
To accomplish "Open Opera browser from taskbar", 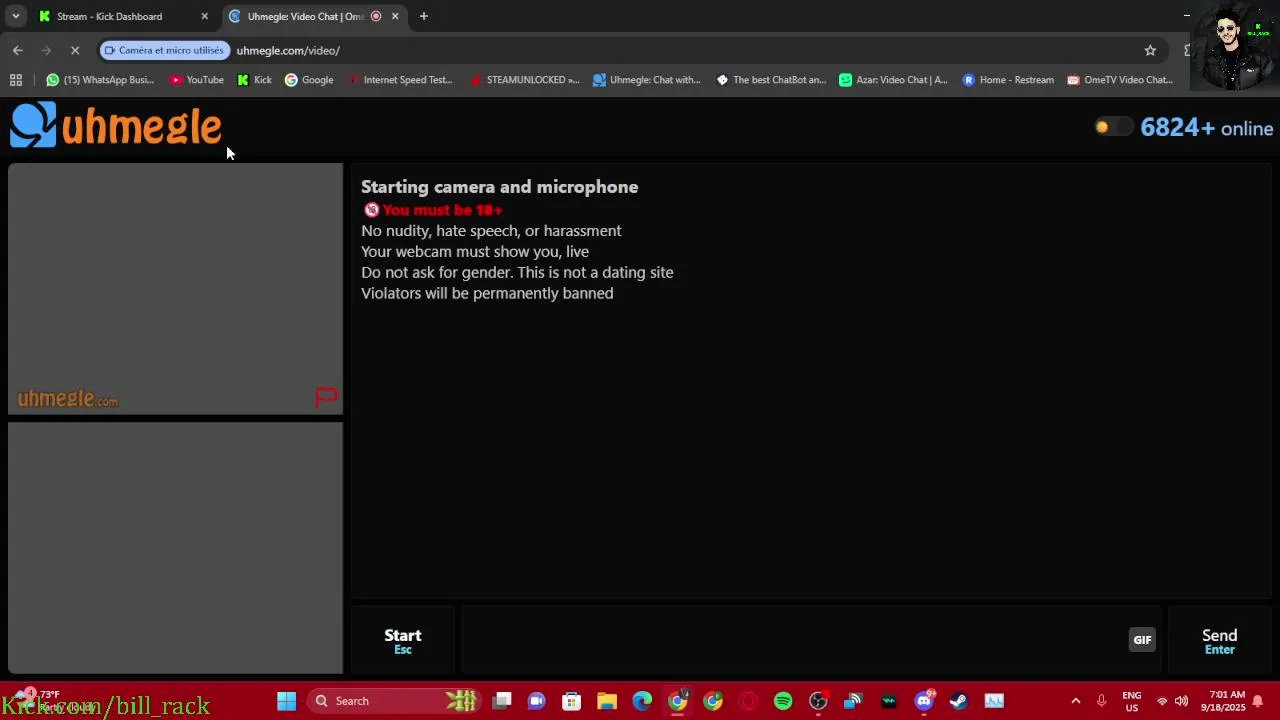I will tap(748, 701).
